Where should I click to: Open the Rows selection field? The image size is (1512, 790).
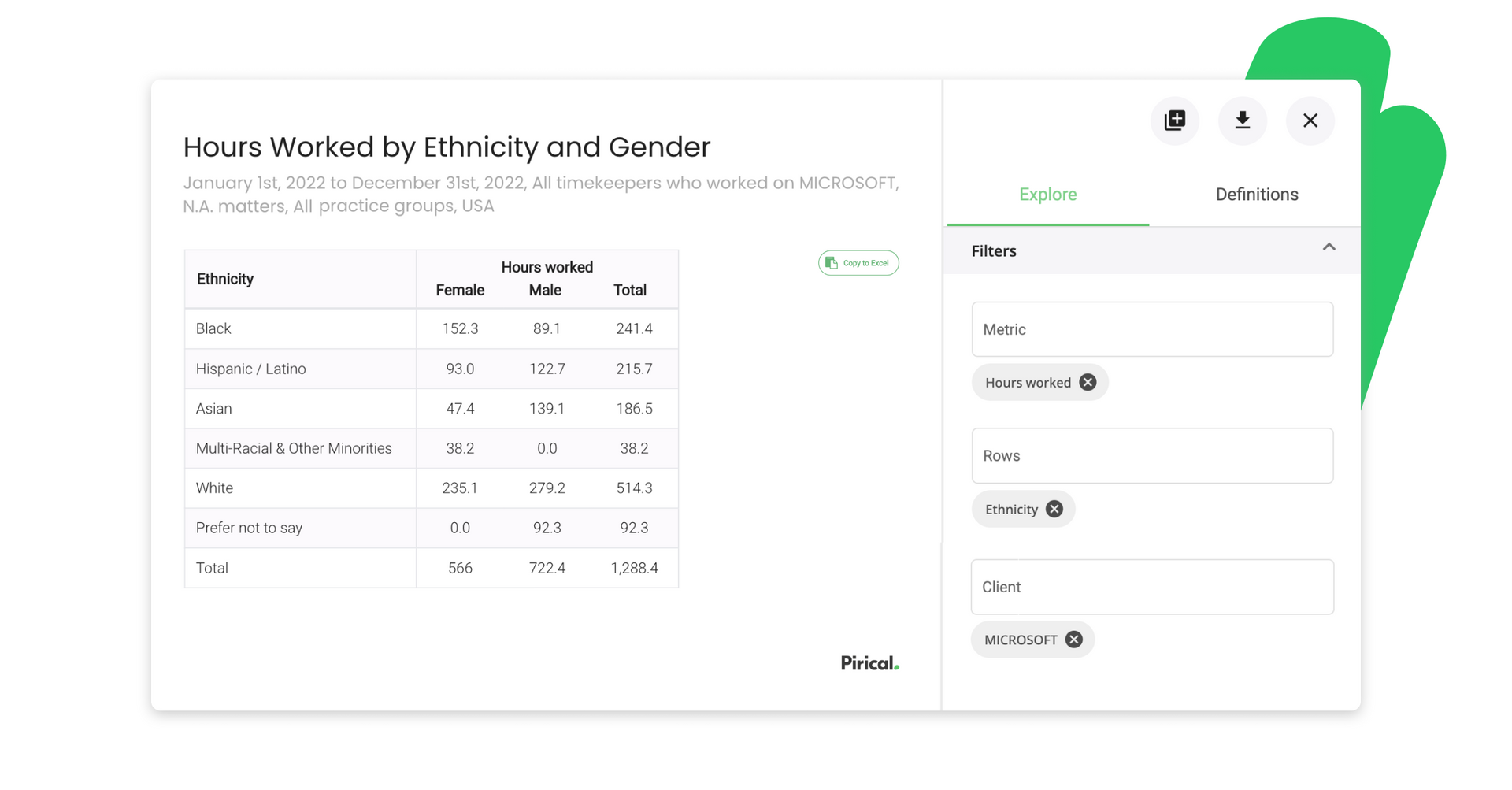1151,455
